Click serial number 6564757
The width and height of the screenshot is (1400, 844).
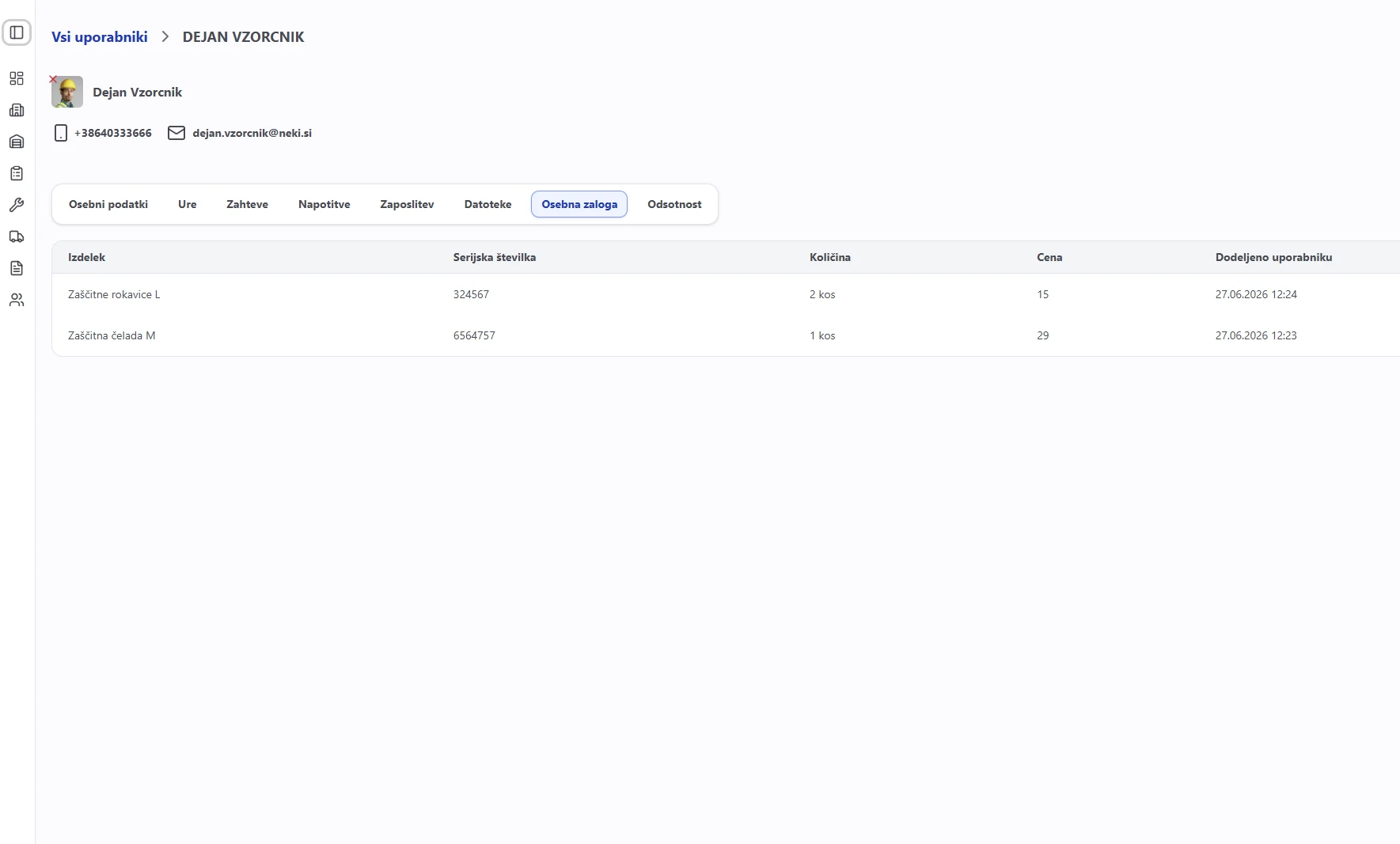[x=474, y=335]
